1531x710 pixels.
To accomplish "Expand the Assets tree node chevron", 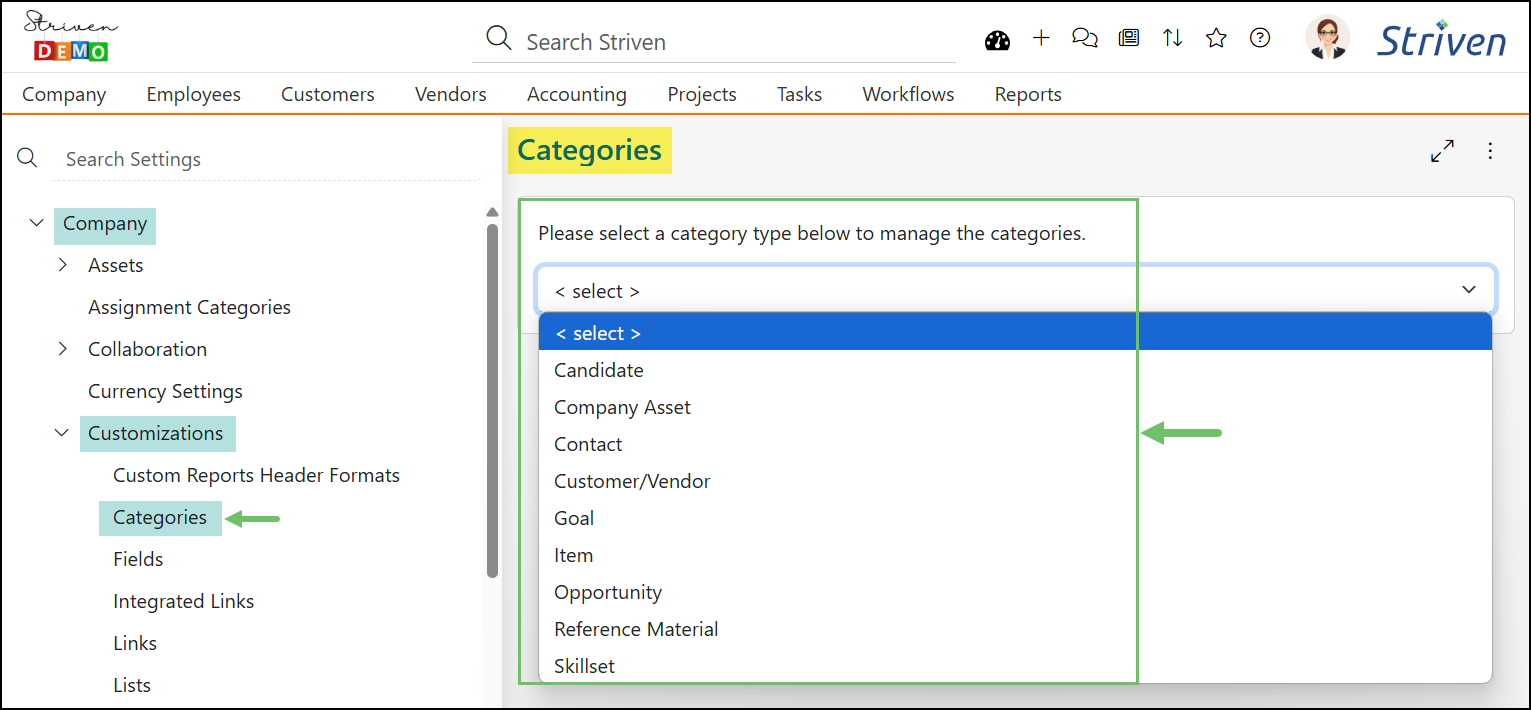I will tap(62, 265).
